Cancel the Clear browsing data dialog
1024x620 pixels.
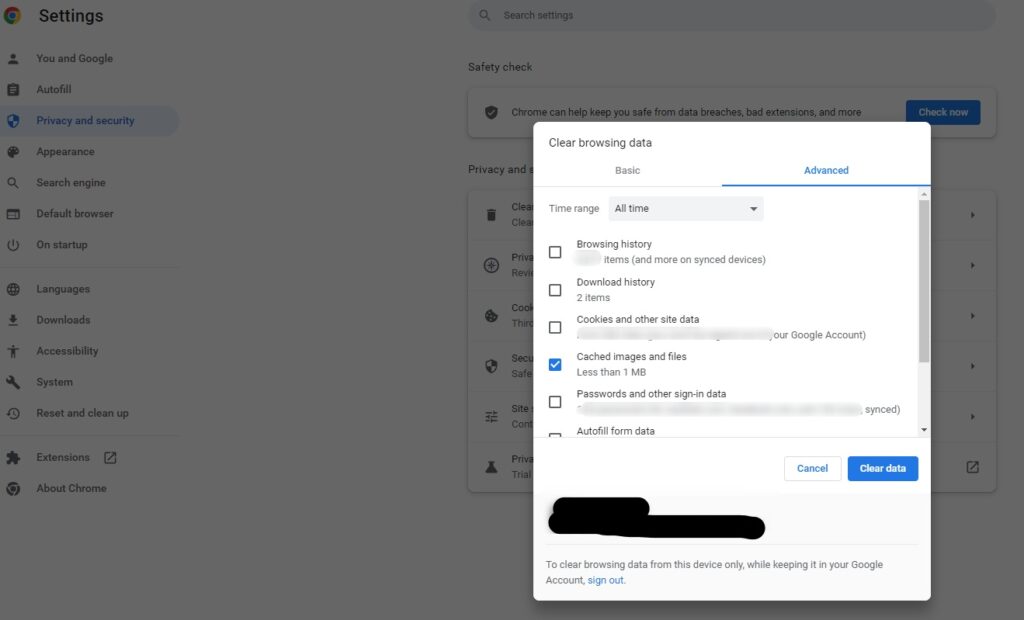click(x=812, y=469)
